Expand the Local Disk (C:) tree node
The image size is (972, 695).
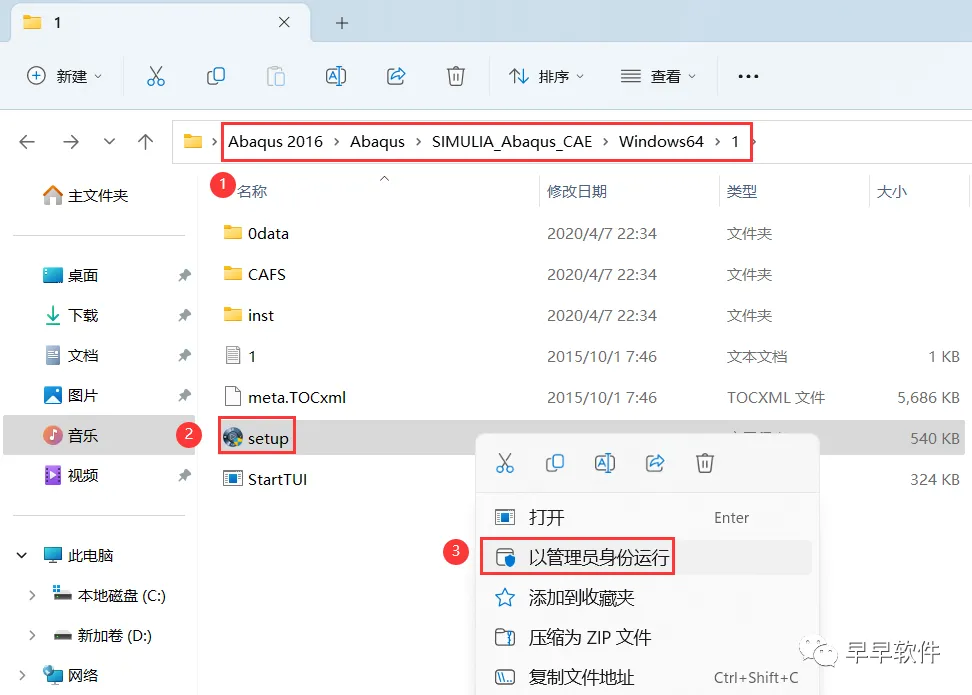32,595
